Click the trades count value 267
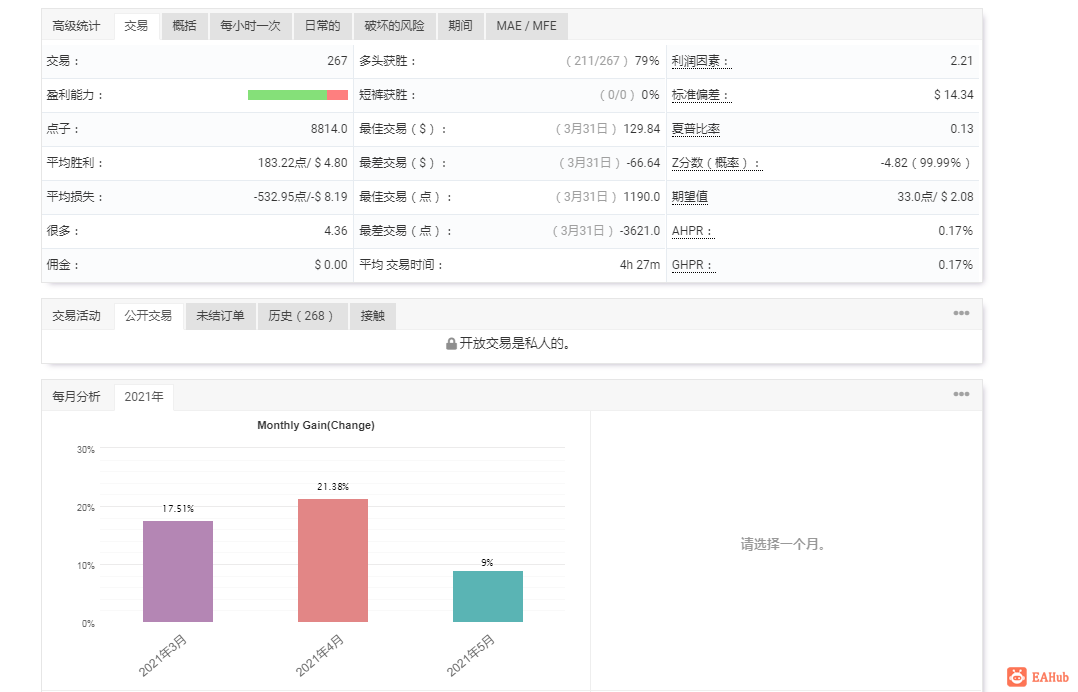Image resolution: width=1078 pixels, height=692 pixels. (x=337, y=61)
